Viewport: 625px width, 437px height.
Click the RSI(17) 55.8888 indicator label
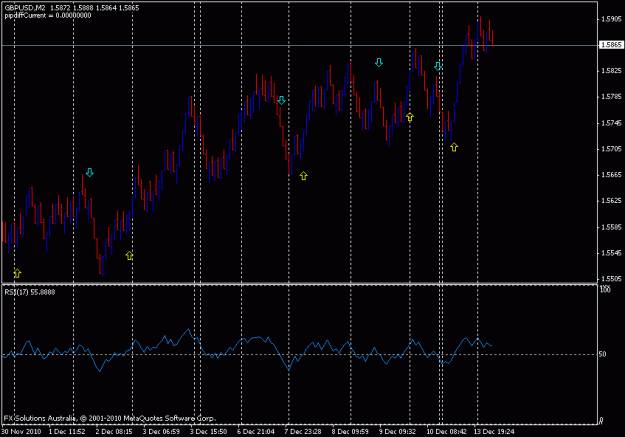coord(30,292)
